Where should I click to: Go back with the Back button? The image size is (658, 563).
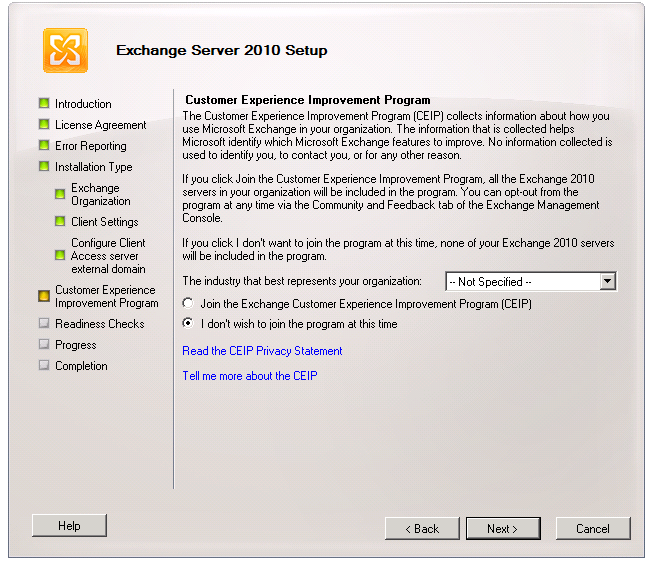(x=422, y=529)
